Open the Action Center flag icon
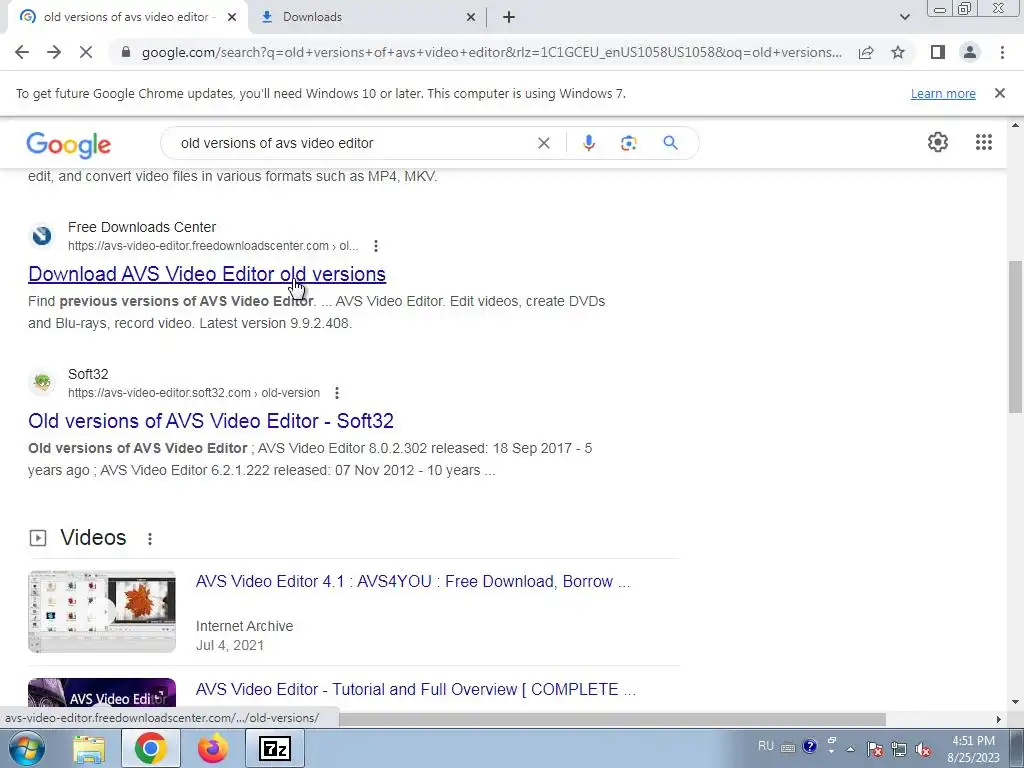Screen dimensions: 1024x768 [875, 749]
